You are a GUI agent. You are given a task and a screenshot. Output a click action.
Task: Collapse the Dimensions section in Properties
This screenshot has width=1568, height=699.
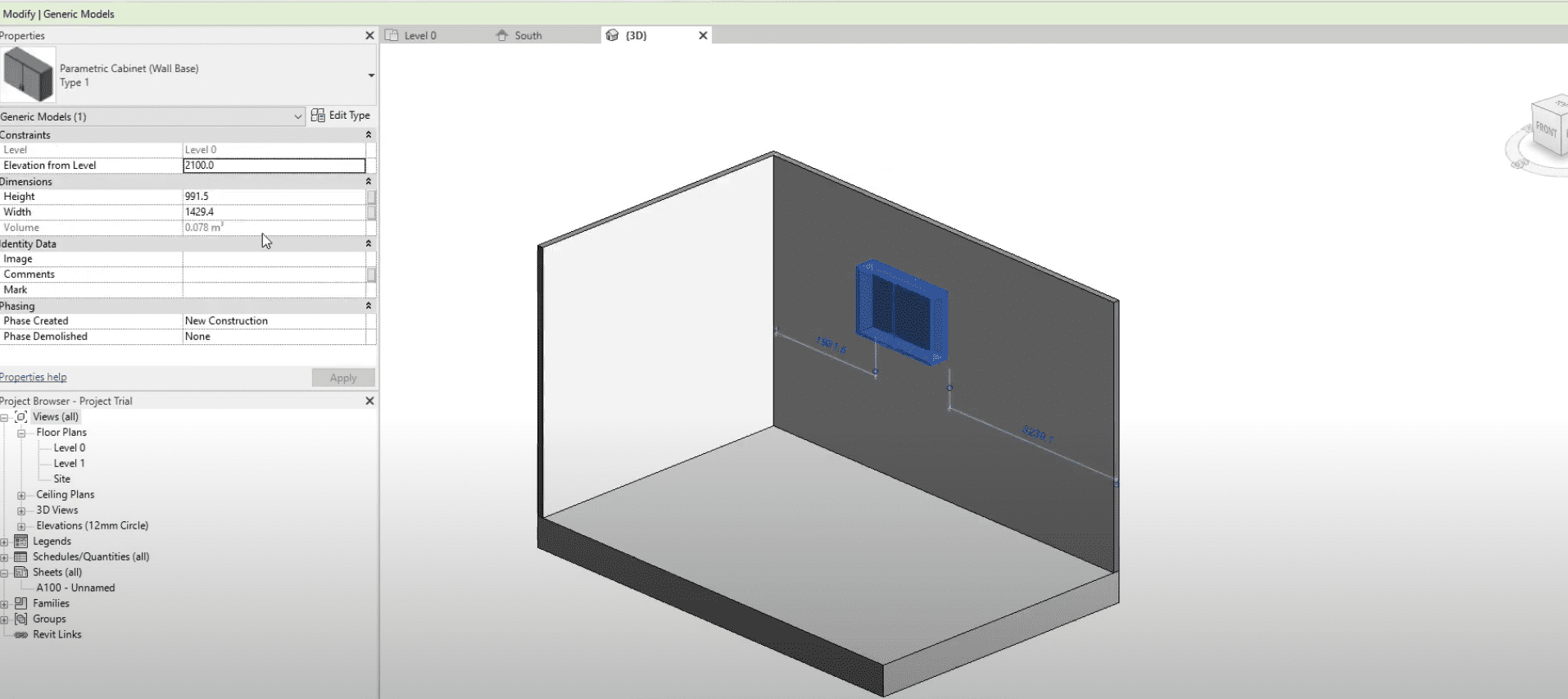pyautogui.click(x=368, y=181)
